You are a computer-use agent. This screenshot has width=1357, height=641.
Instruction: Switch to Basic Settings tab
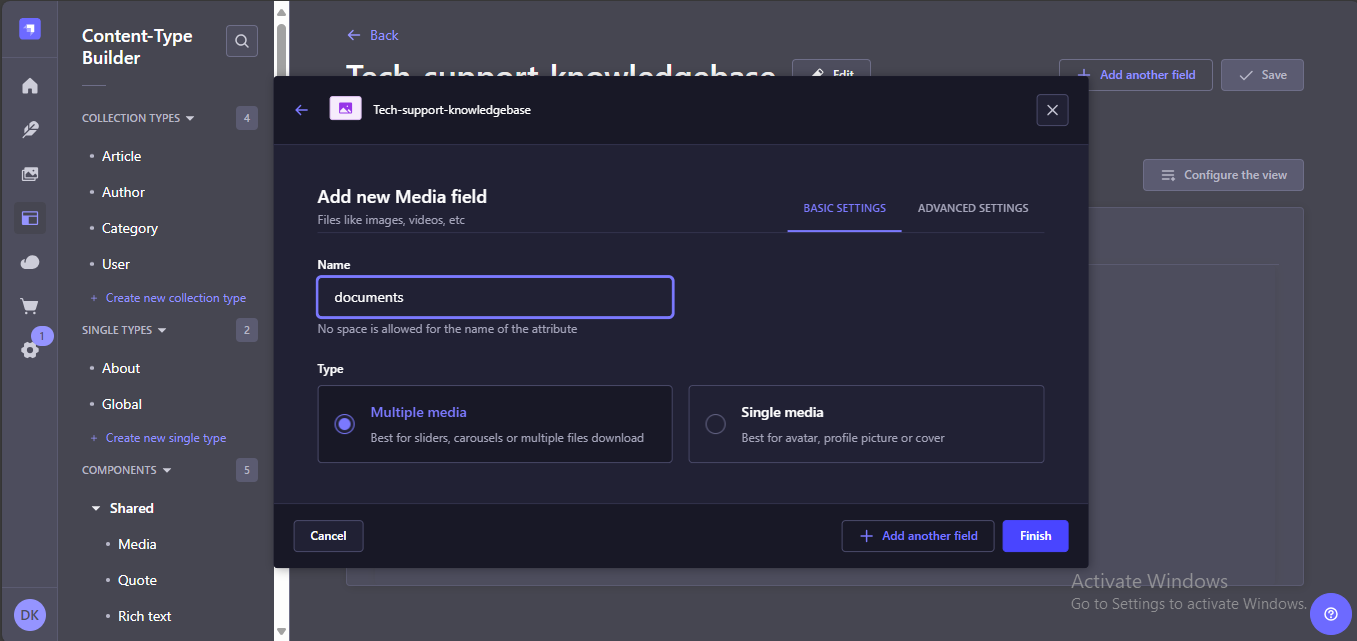pos(844,208)
